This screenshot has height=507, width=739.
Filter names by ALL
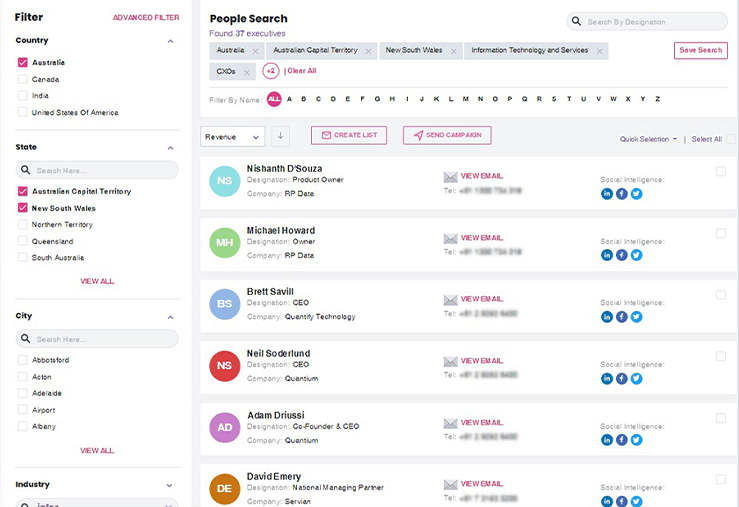coord(274,99)
